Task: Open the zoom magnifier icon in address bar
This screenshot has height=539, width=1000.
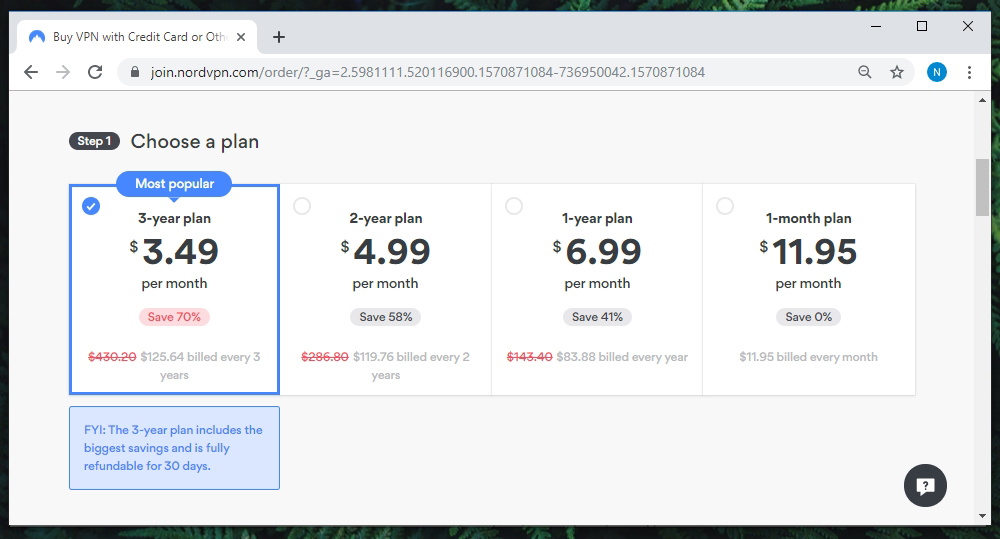Action: [864, 72]
